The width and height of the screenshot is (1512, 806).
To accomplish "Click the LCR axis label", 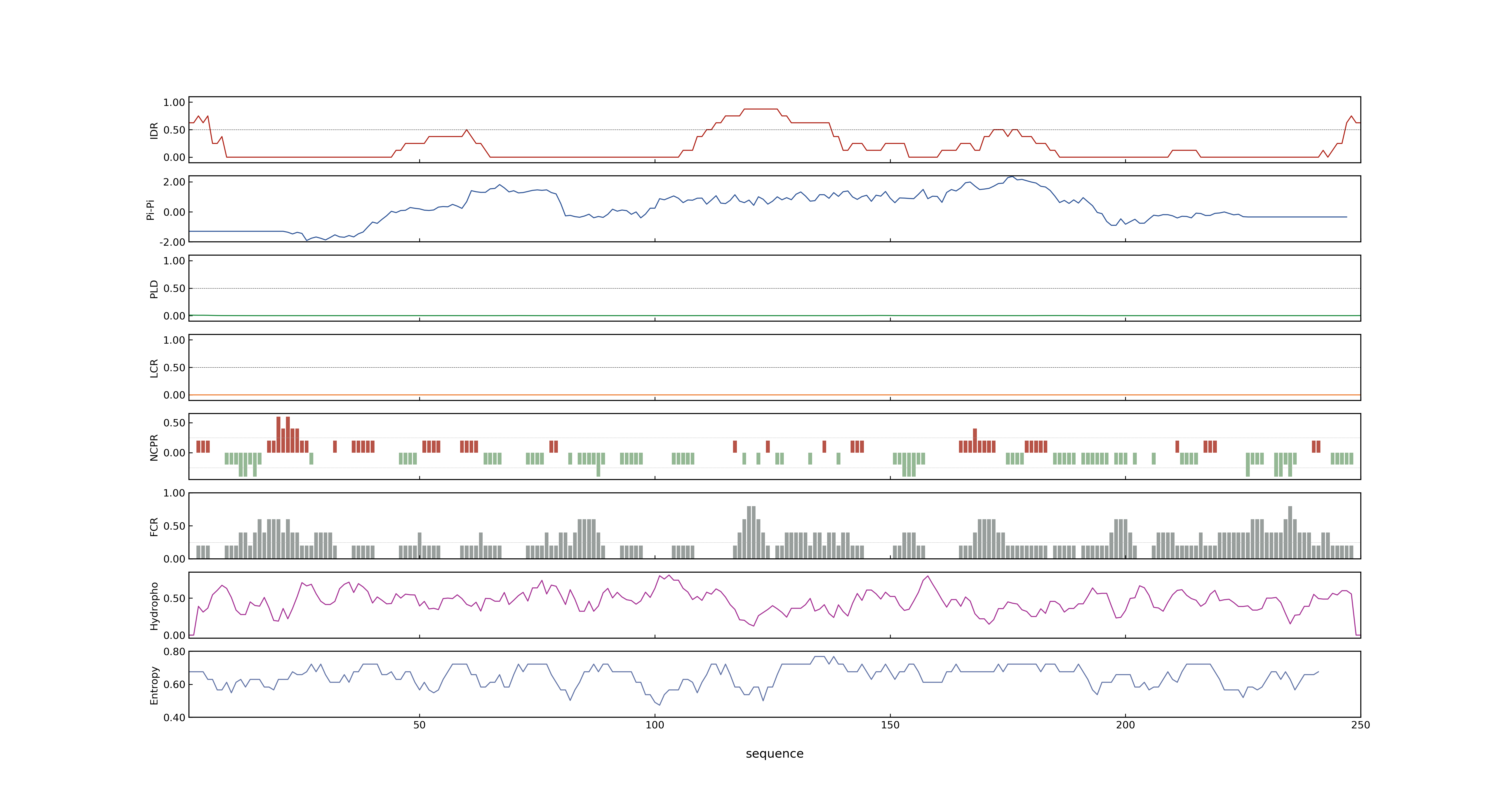I will tap(154, 368).
